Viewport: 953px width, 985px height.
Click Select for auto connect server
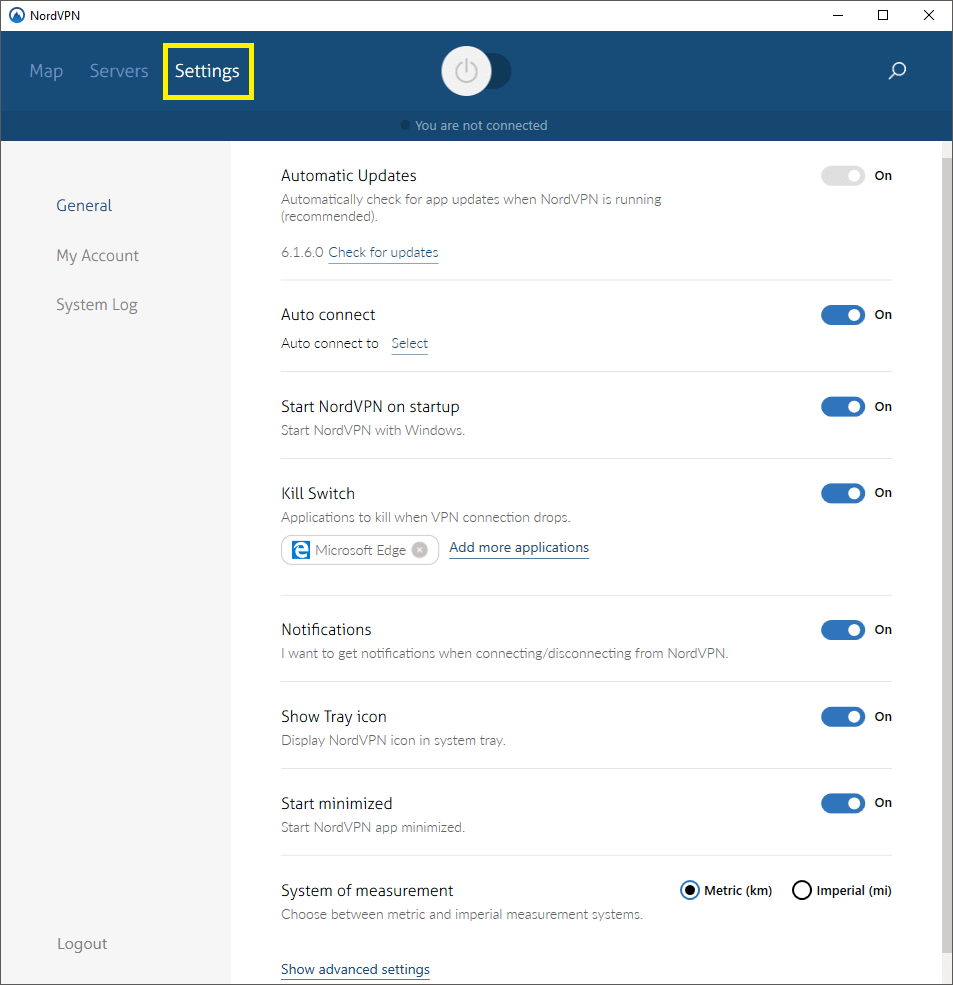[410, 344]
